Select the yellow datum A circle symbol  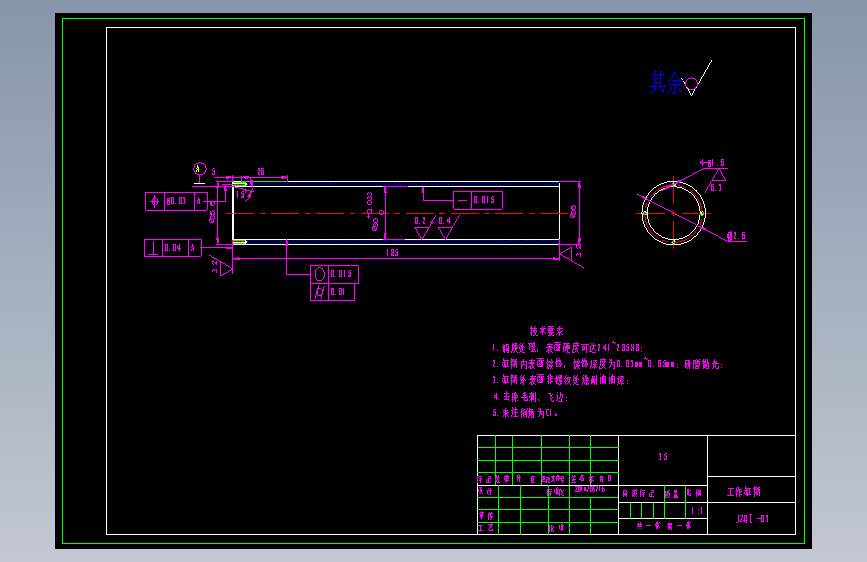click(200, 169)
